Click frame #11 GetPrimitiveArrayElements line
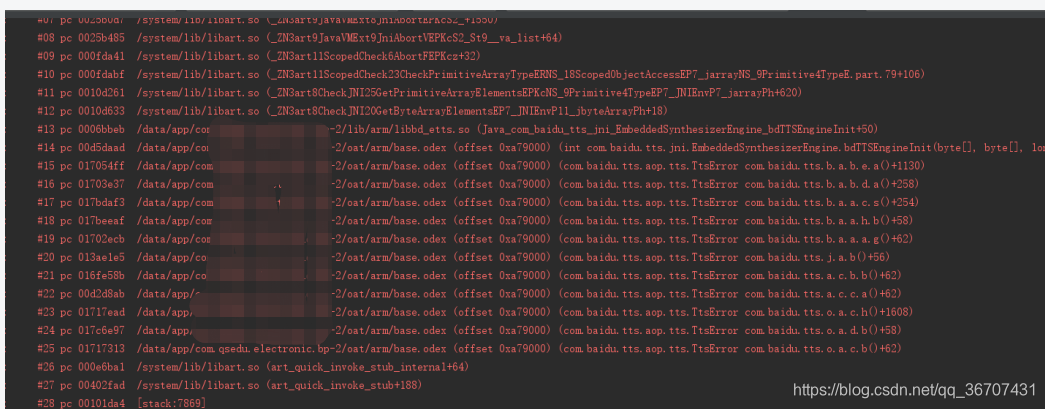Viewport: 1045px width, 409px height. click(419, 93)
